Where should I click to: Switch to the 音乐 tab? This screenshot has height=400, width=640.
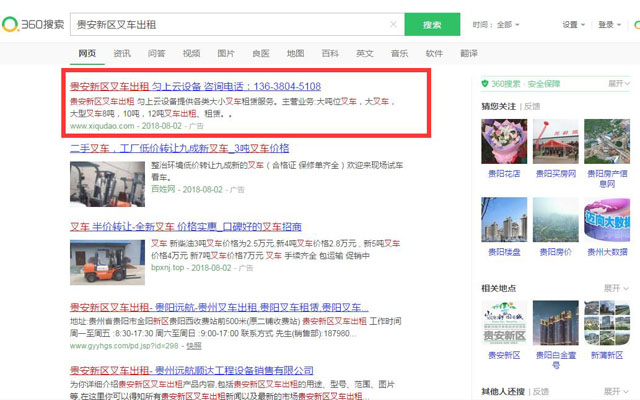click(x=400, y=53)
